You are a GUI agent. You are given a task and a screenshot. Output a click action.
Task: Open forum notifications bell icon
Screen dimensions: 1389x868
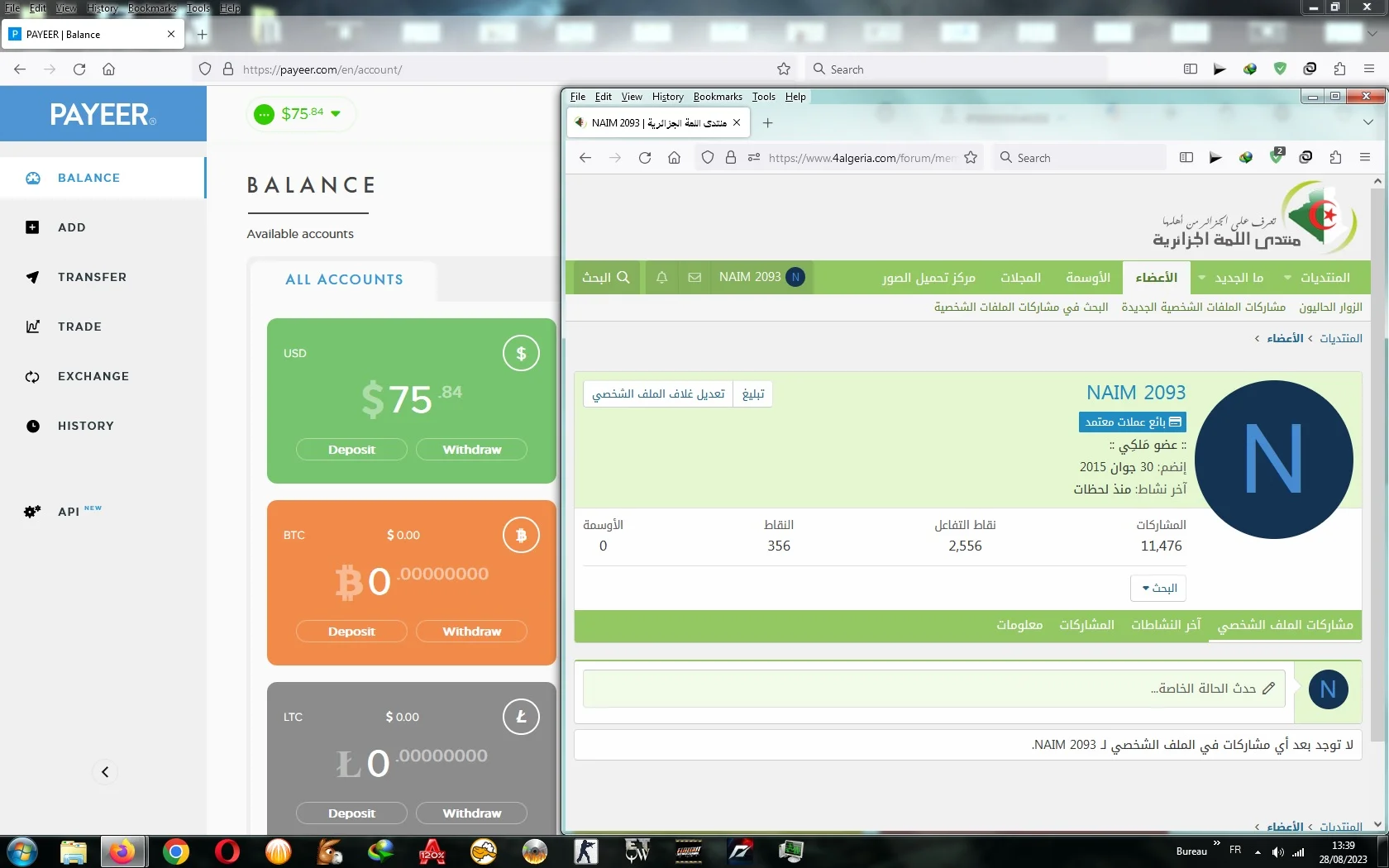coord(661,278)
